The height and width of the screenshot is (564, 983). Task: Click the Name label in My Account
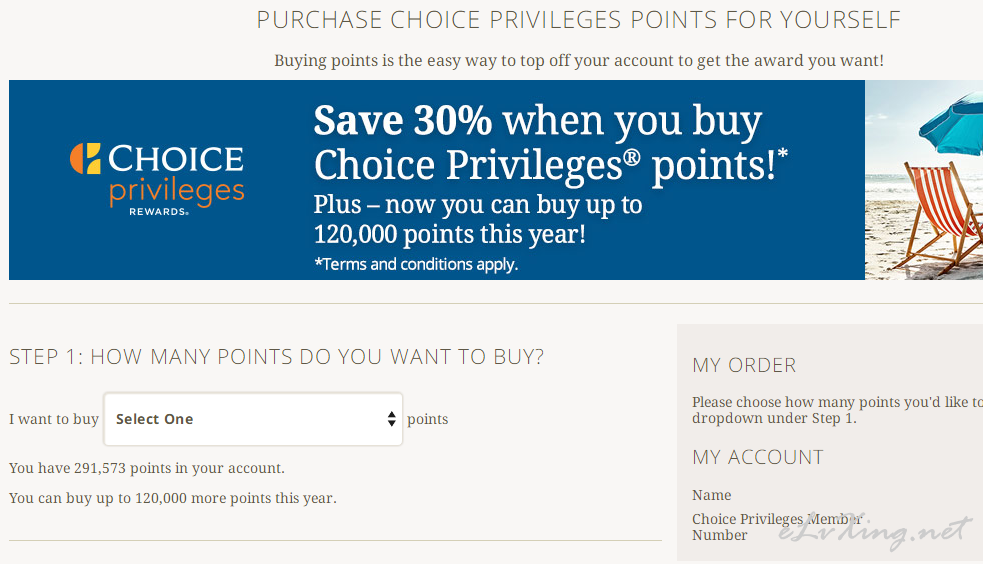(712, 495)
